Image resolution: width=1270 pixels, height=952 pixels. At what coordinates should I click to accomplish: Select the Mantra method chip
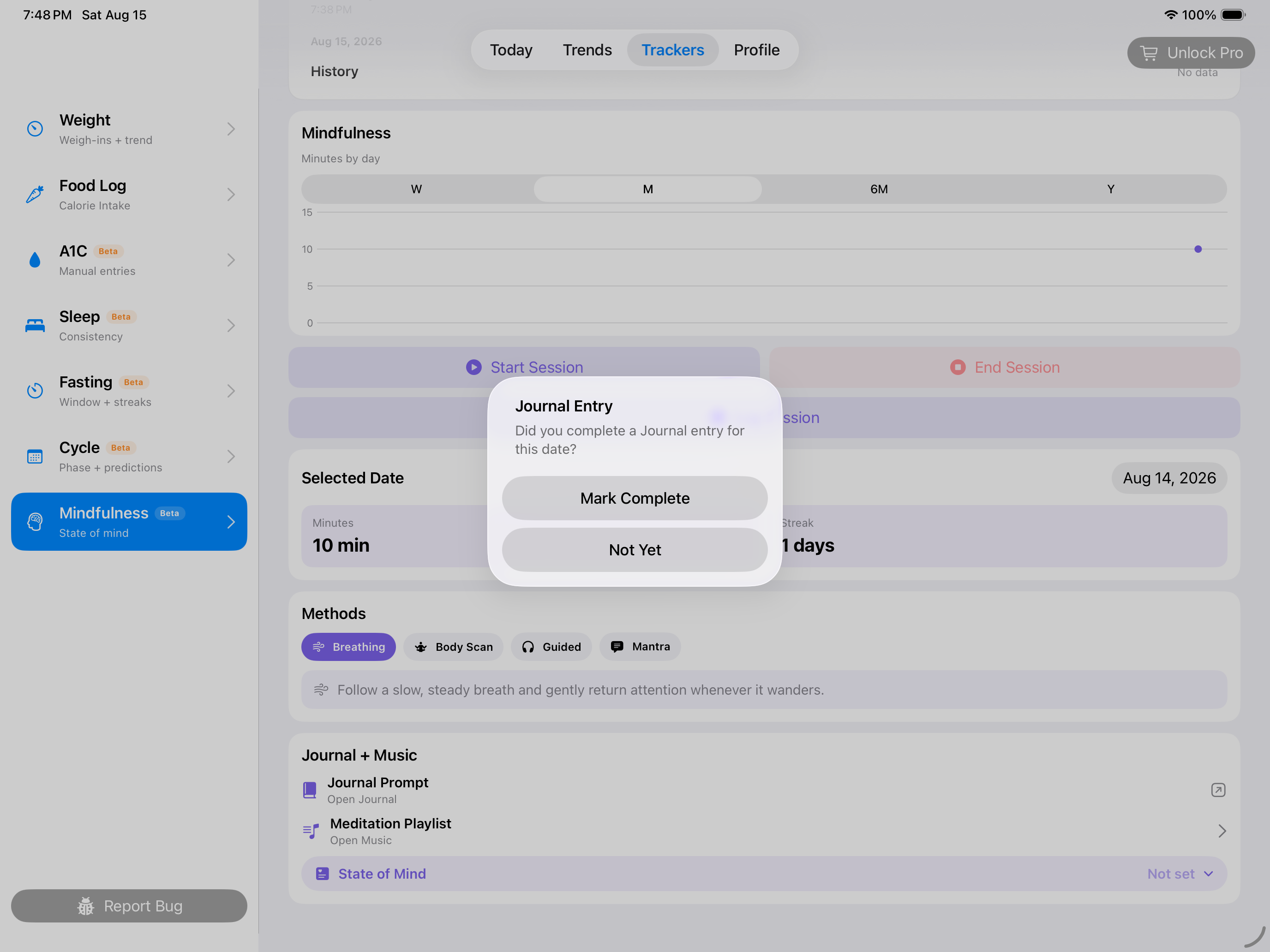pos(640,647)
